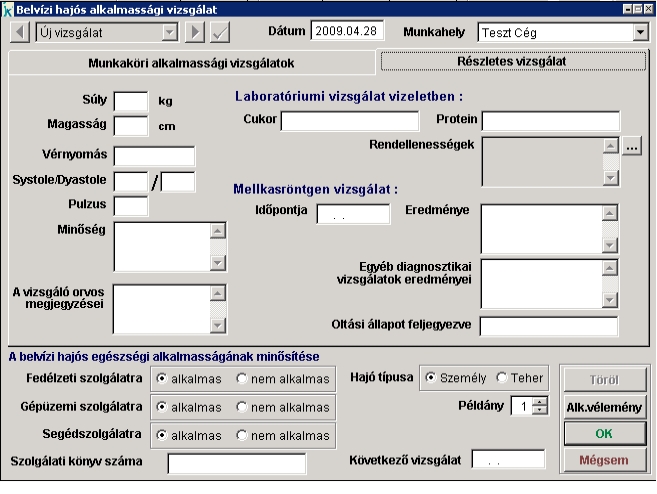Click the application icon in title bar

(x=8, y=7)
